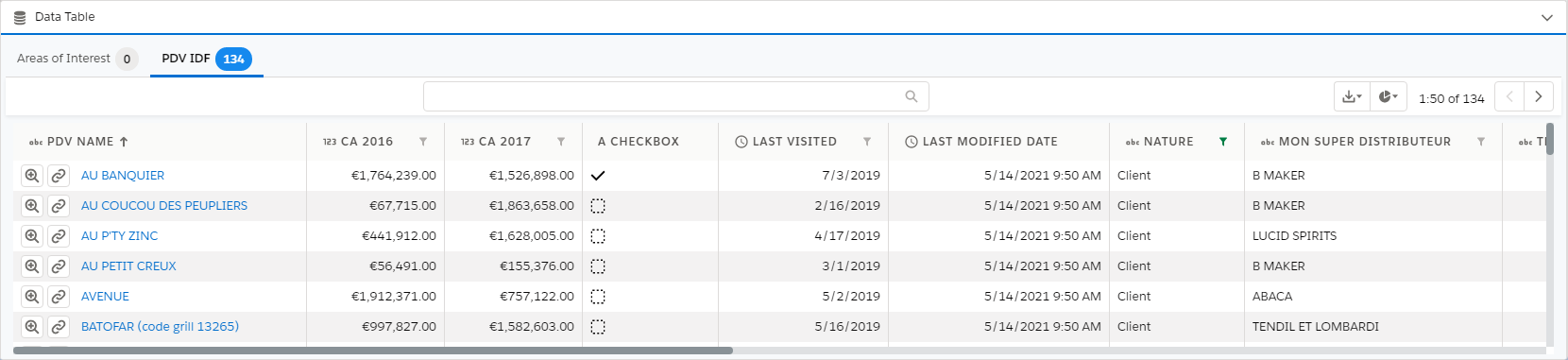Sort by A CHECKBOX column header
This screenshot has height=360, width=1568.
[639, 142]
